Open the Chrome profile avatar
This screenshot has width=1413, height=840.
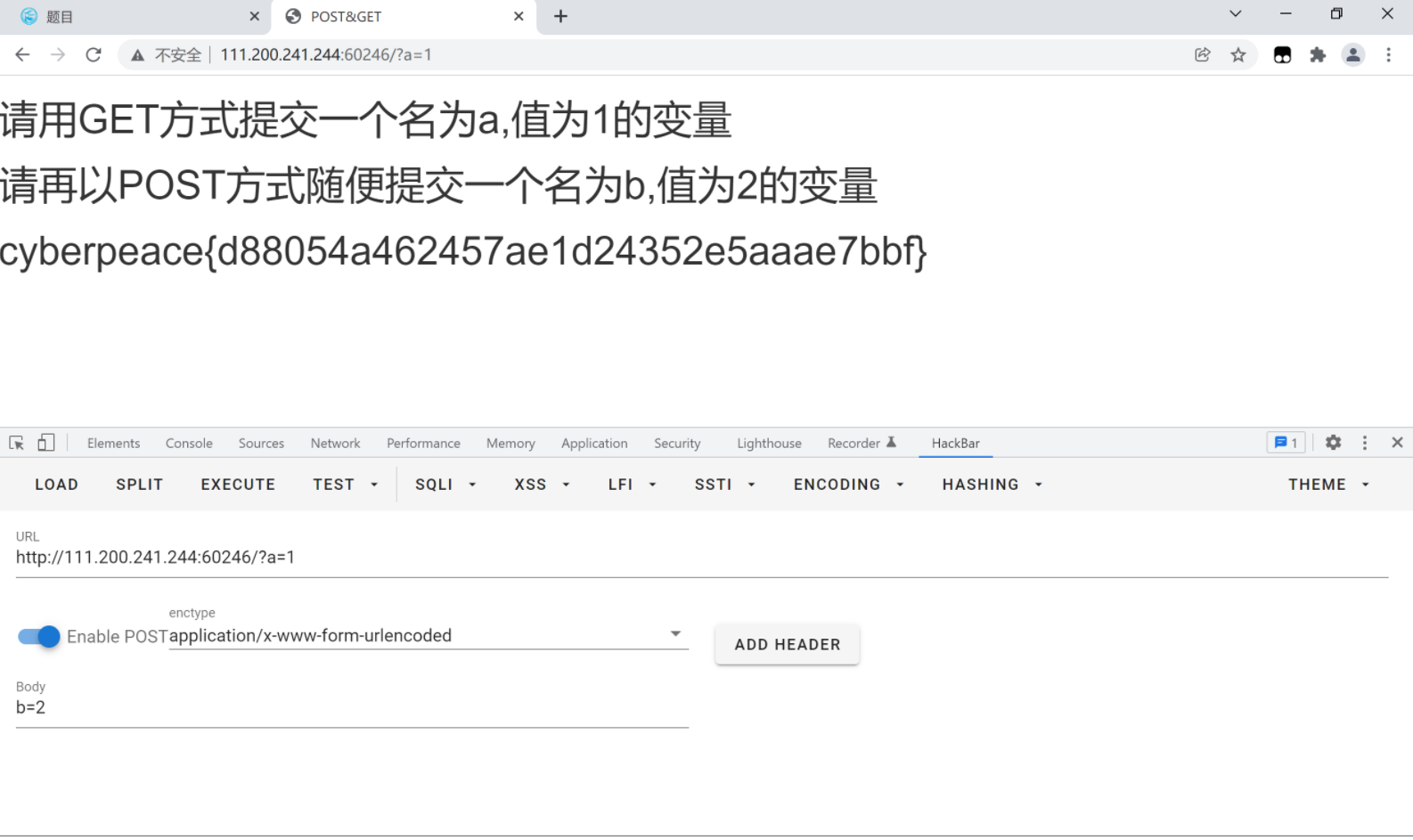coord(1353,54)
